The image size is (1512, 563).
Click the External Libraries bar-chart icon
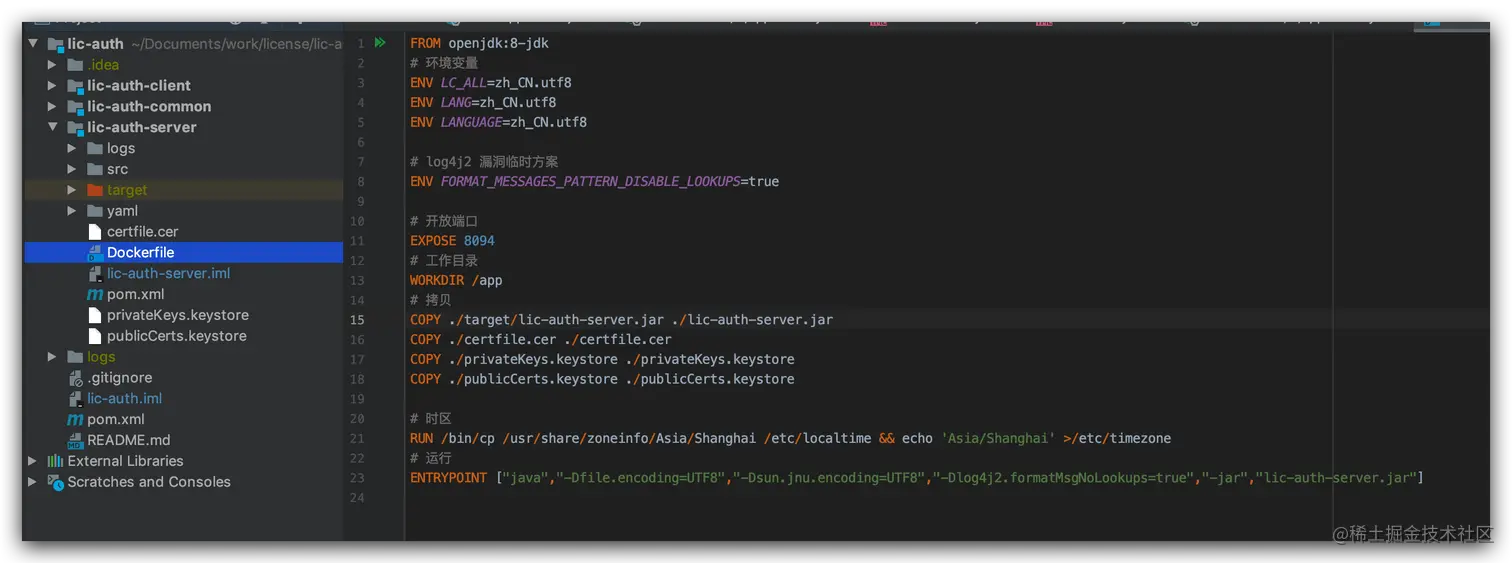(x=55, y=461)
